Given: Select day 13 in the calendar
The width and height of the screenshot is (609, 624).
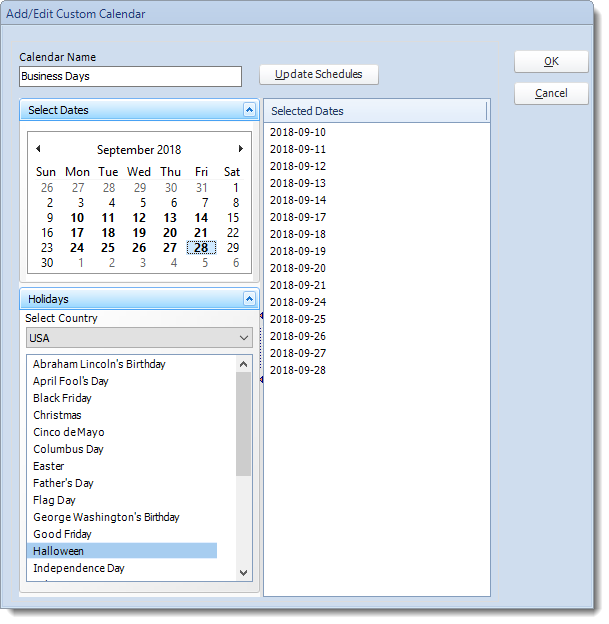Looking at the screenshot, I should tap(170, 218).
